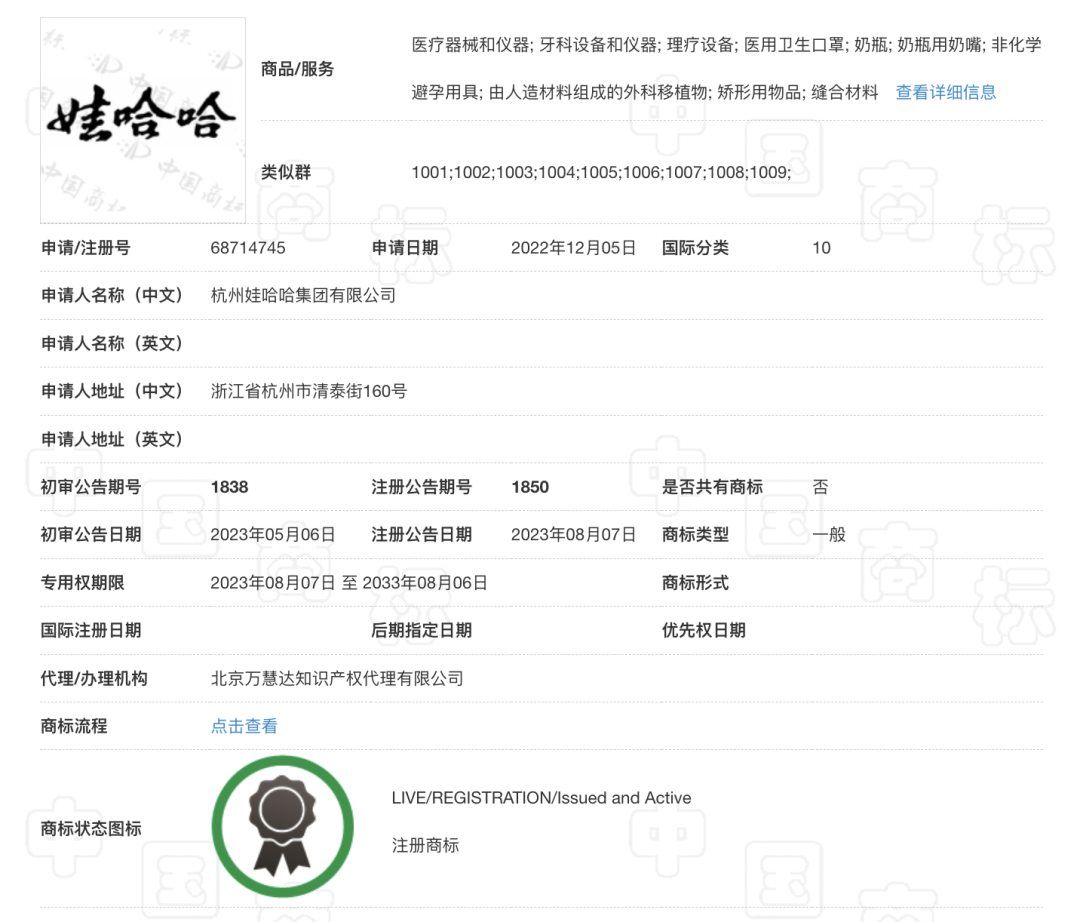Click the applicant address 浙江省杭州市清泰街160号
The height and width of the screenshot is (922, 1080).
(309, 391)
